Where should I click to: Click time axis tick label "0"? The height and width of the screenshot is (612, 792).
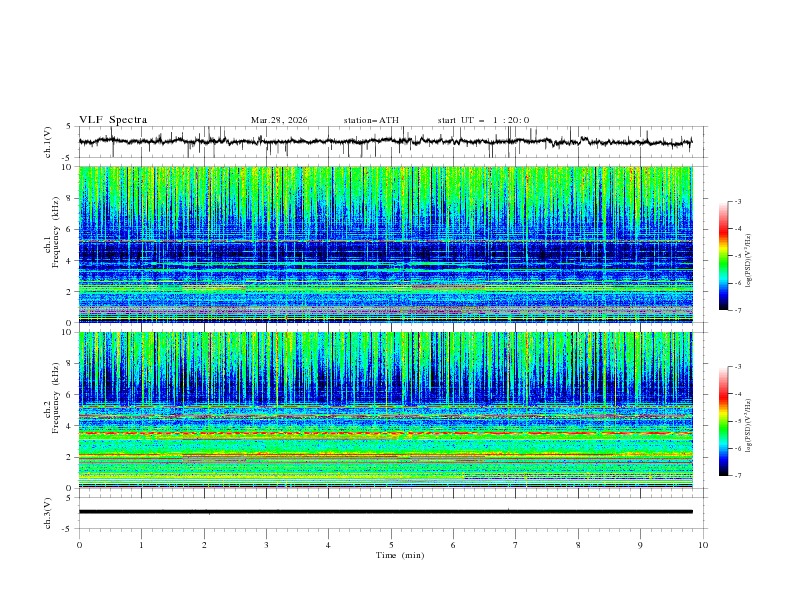[x=79, y=545]
